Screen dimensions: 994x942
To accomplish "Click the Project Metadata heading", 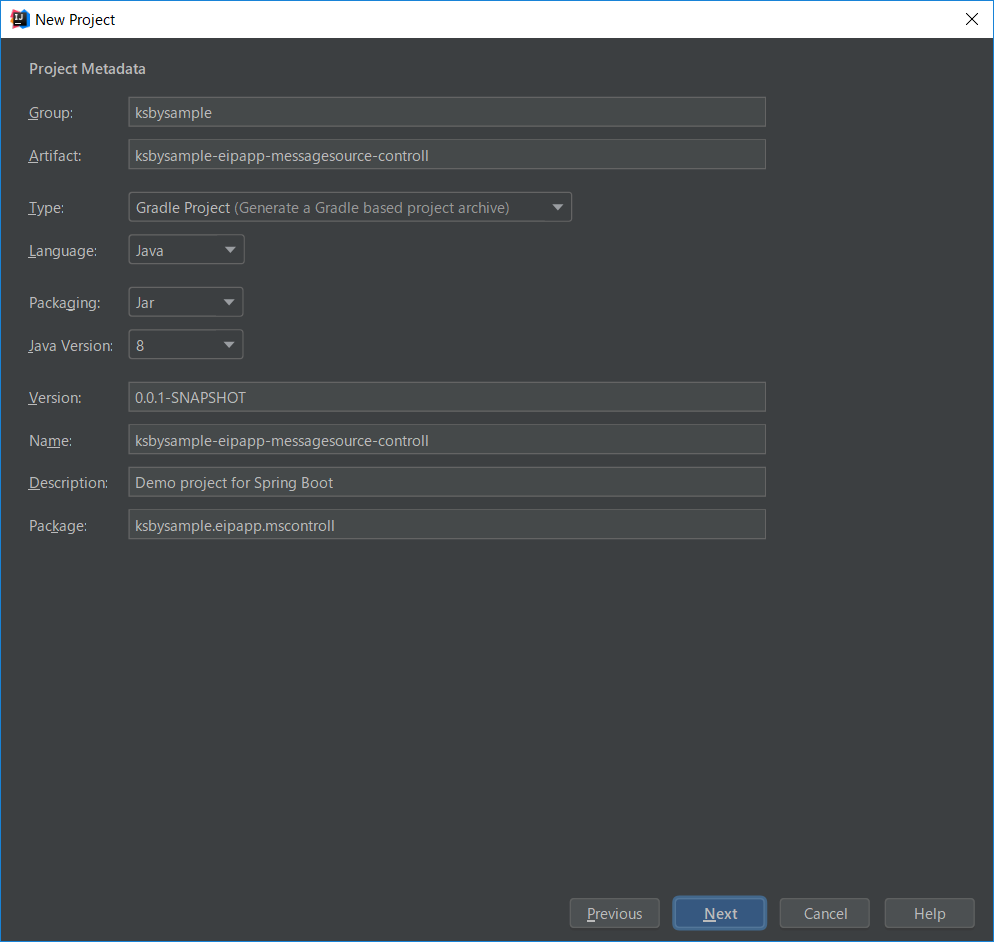I will point(87,68).
